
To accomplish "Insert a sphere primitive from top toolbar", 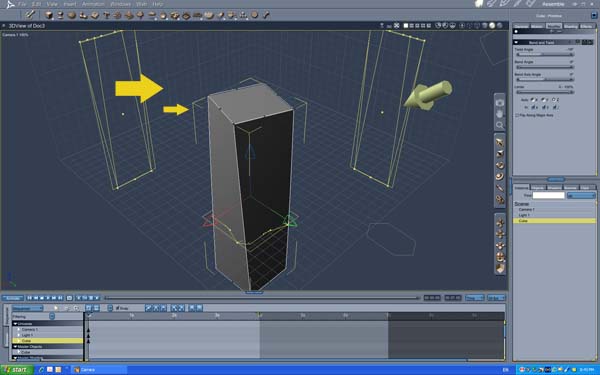I will 72,15.
